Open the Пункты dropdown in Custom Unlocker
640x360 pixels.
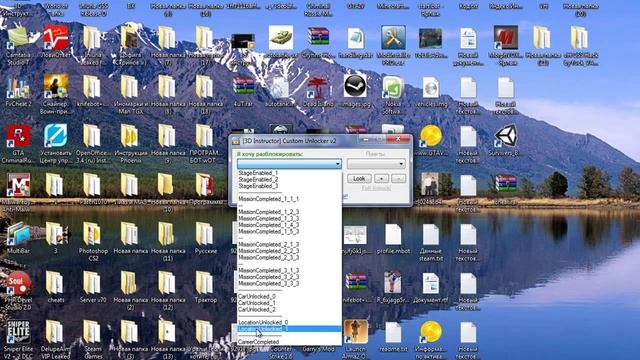[x=376, y=164]
